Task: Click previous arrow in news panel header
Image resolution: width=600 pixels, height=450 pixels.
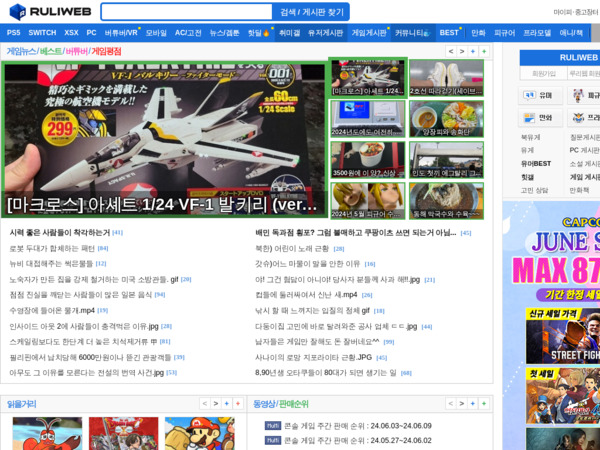Action: 450,51
